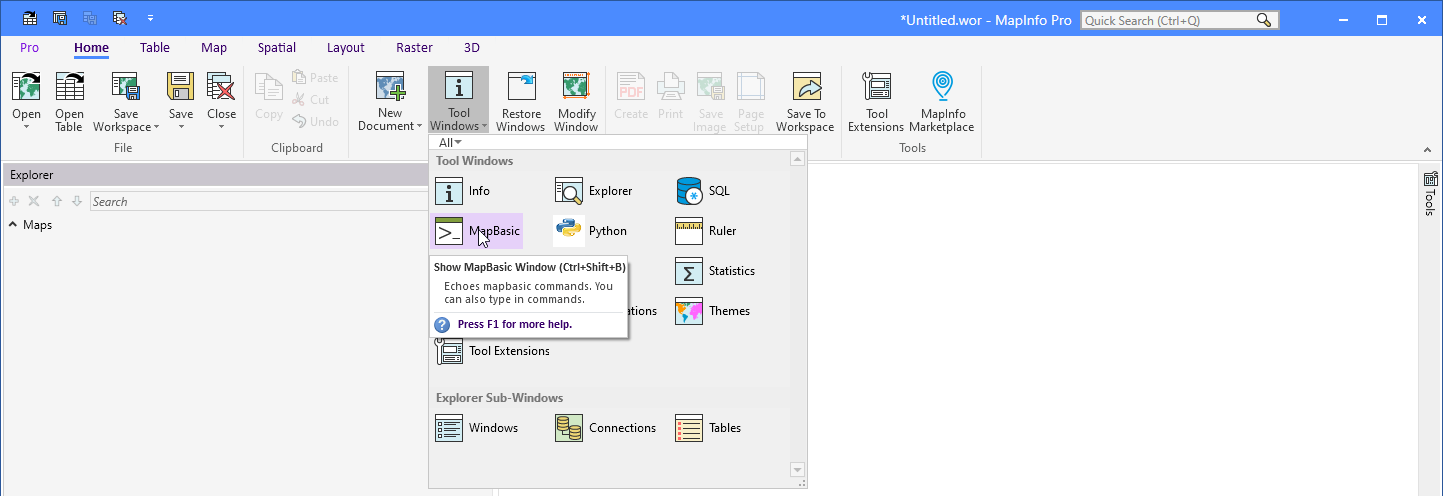1443x496 pixels.
Task: Show the MapBasic window
Action: [476, 231]
